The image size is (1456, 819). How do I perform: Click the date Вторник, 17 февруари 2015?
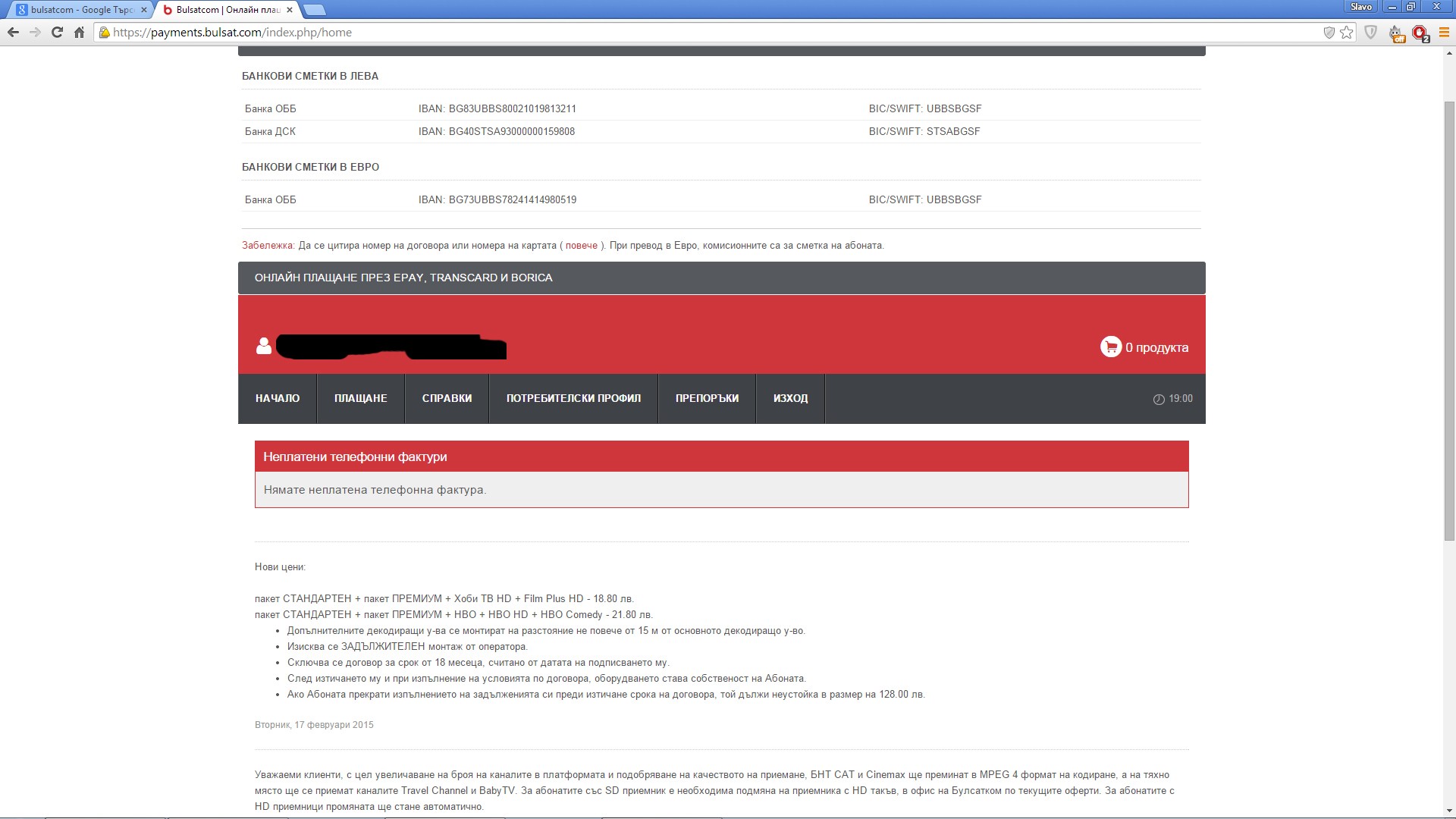314,725
